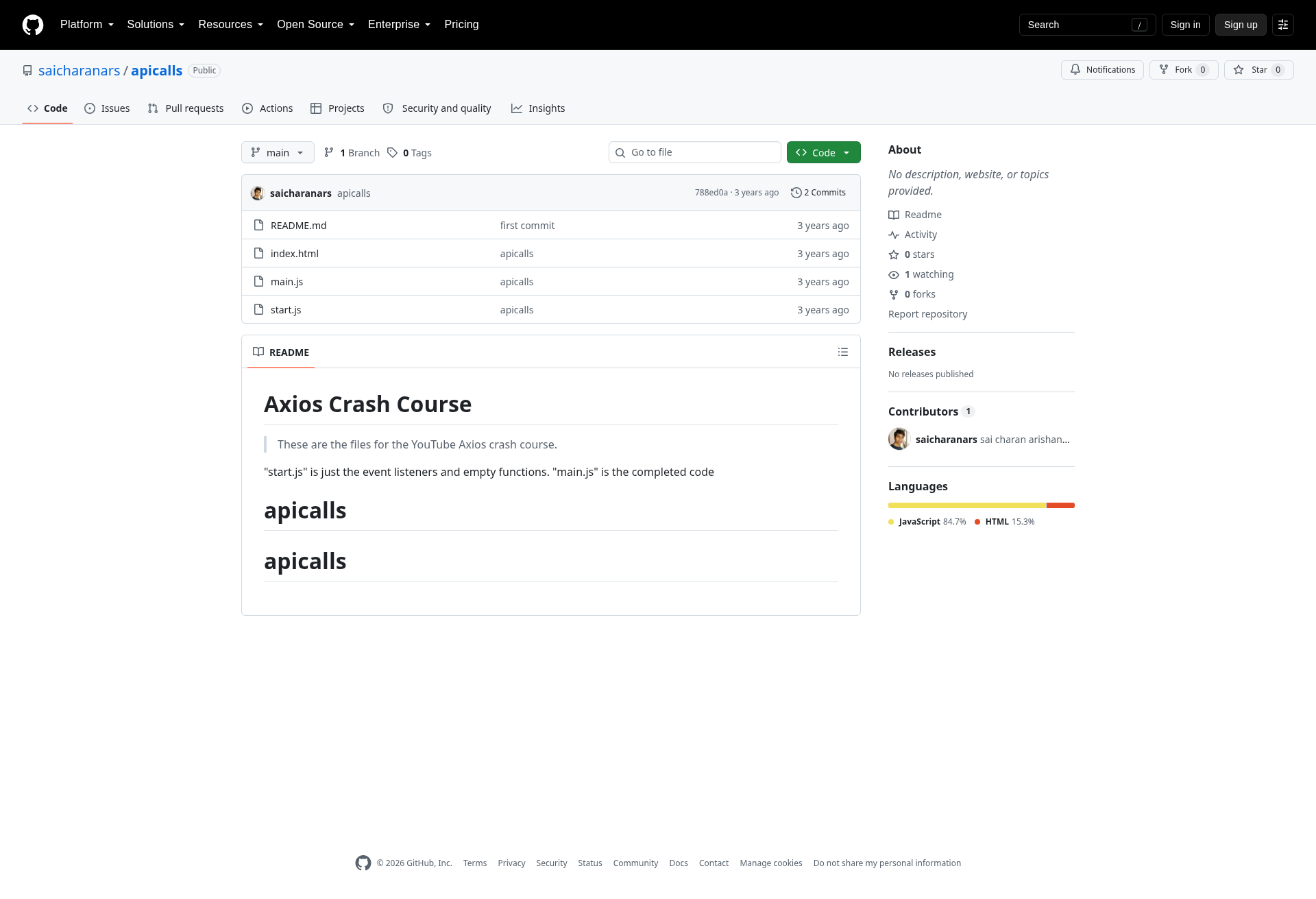Click the Star button
Viewport: 1316px width, 899px height.
(x=1258, y=70)
